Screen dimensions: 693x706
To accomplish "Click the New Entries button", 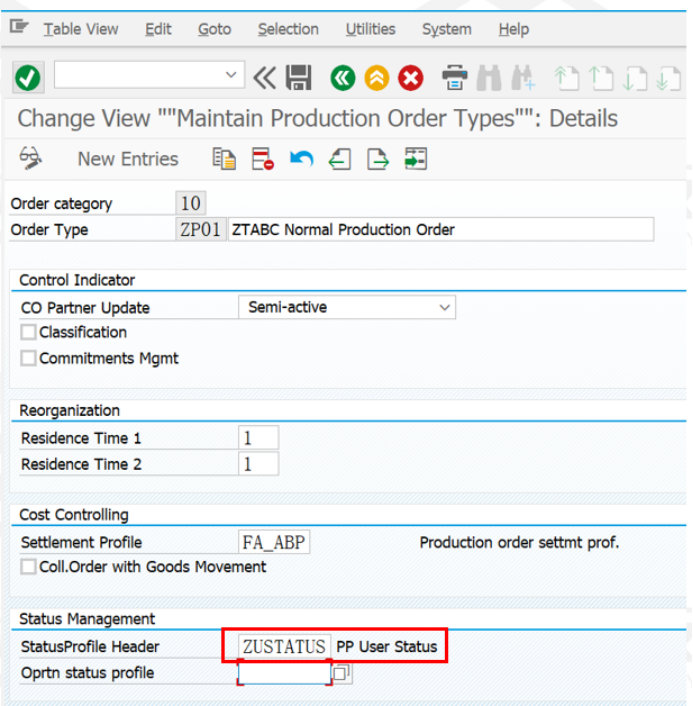I will pyautogui.click(x=128, y=159).
